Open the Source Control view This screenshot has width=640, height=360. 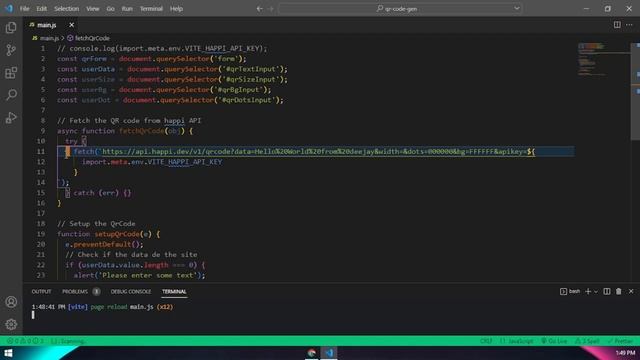[x=11, y=50]
